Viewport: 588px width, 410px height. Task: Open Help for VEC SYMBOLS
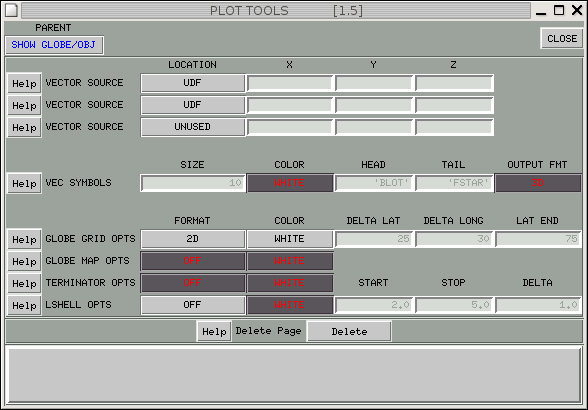point(24,183)
